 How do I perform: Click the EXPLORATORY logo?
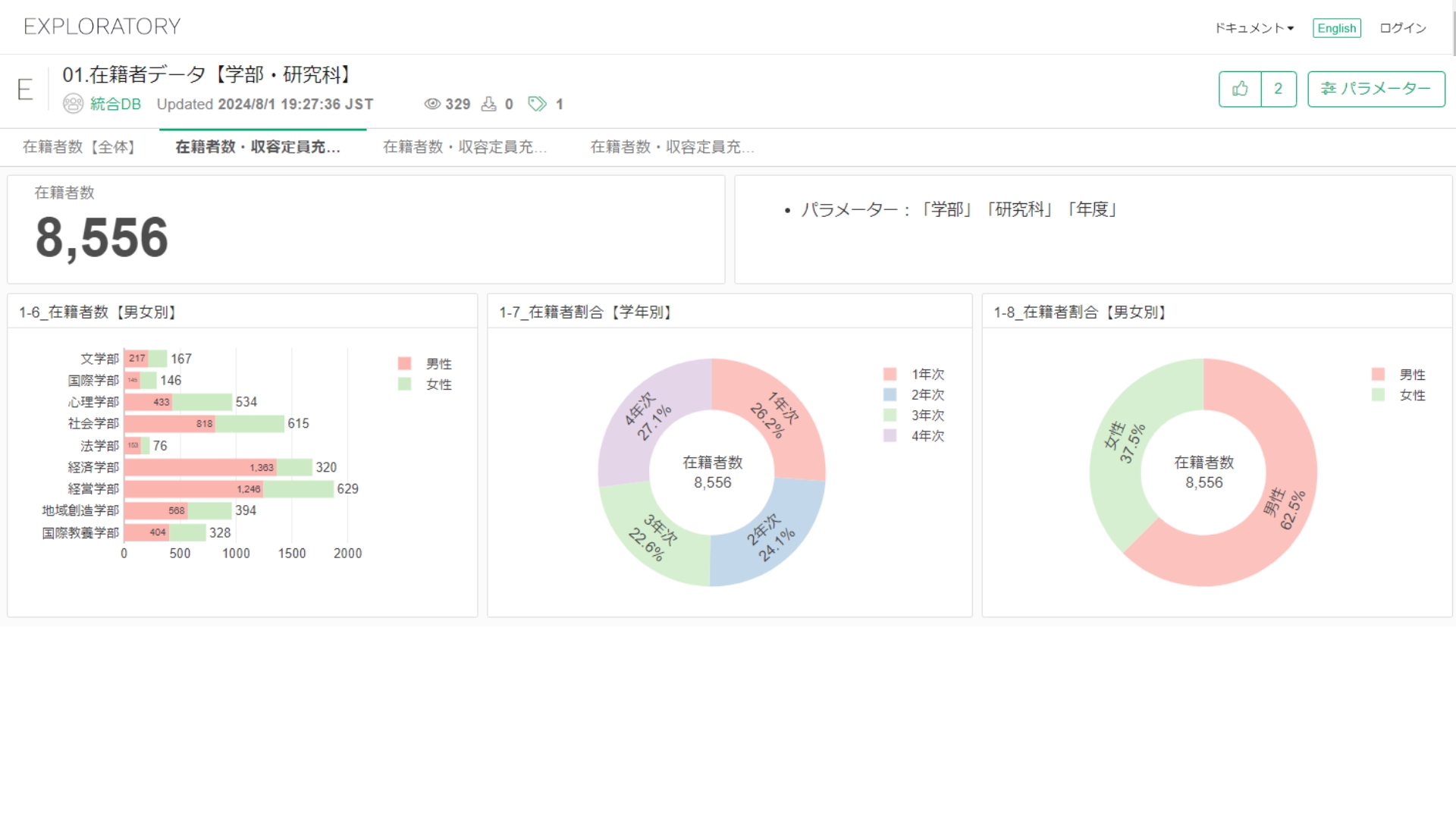pos(102,27)
